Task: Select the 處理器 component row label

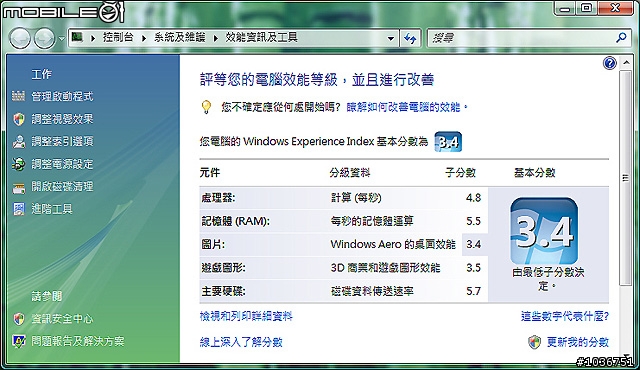Action: click(218, 198)
